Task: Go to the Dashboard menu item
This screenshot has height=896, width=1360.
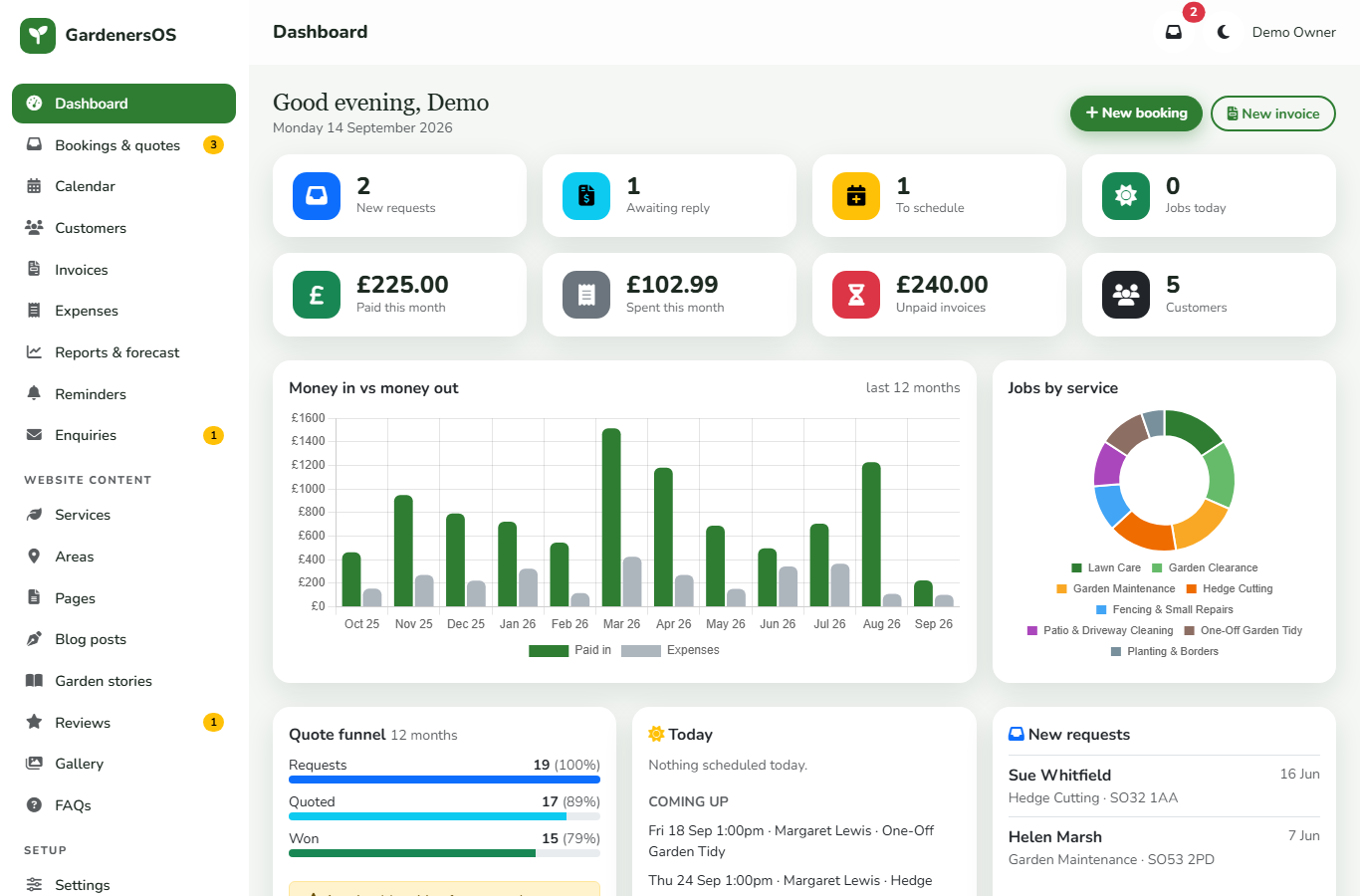Action: click(x=123, y=104)
